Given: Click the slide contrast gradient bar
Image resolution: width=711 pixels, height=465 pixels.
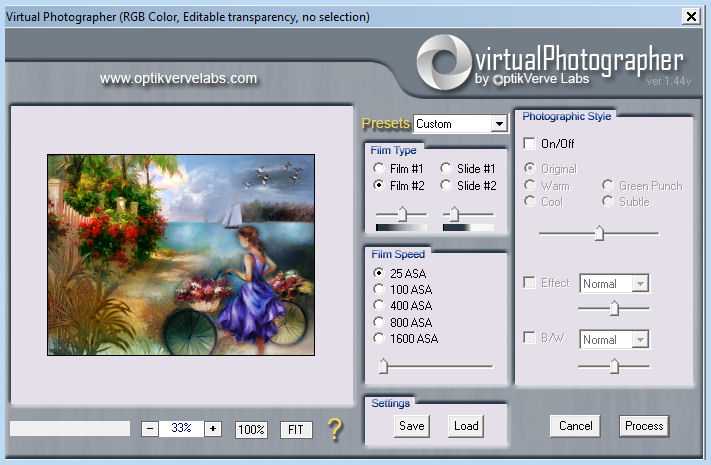Looking at the screenshot, I should [468, 227].
